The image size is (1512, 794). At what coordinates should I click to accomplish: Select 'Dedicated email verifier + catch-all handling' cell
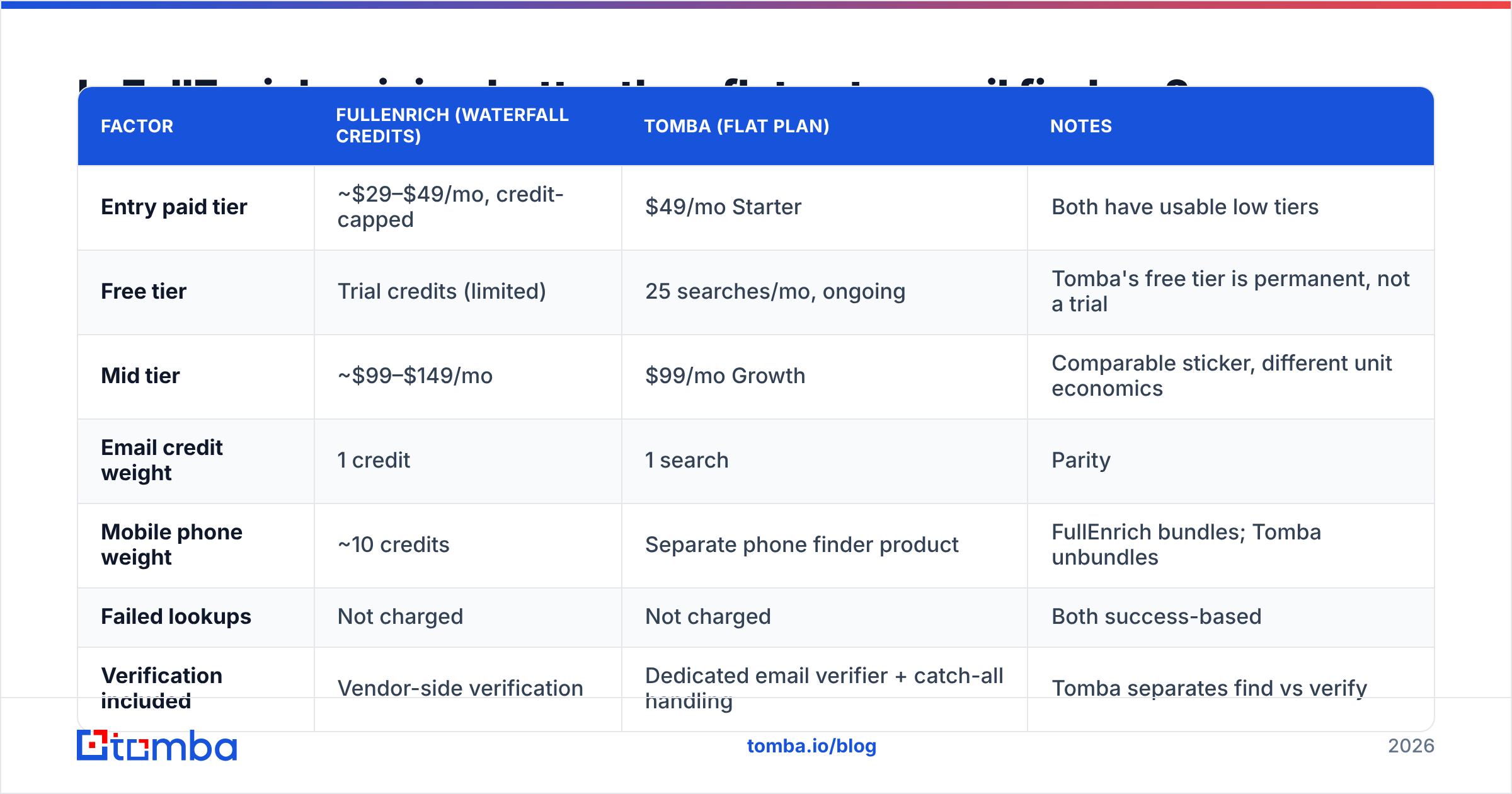coord(825,688)
